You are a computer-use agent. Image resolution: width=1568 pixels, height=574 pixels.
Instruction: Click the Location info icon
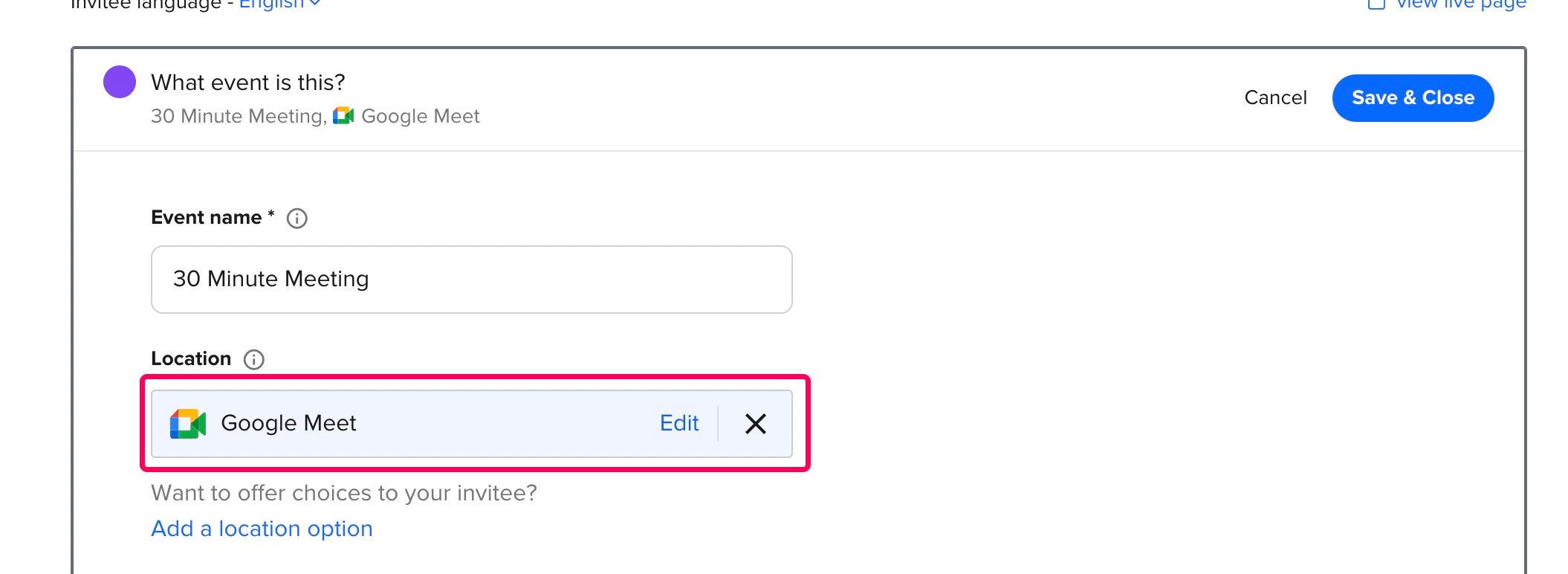[253, 359]
